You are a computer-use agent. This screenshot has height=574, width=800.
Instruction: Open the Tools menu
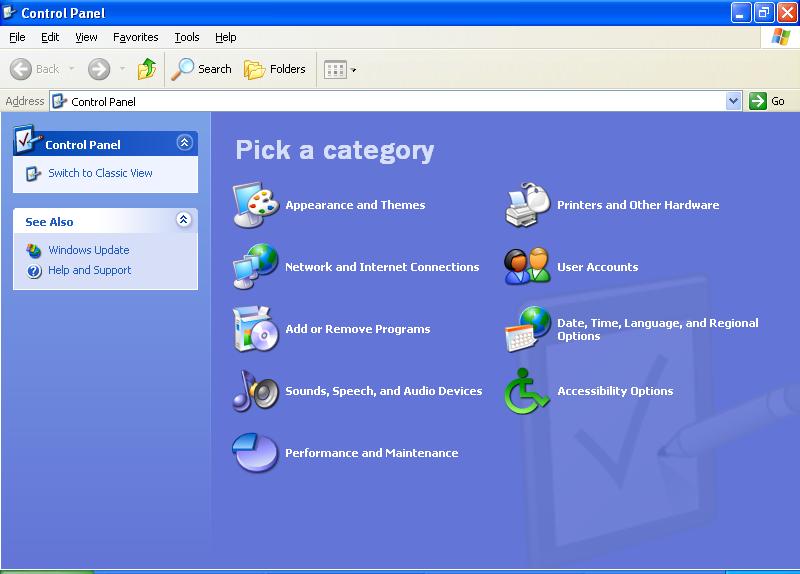click(187, 37)
